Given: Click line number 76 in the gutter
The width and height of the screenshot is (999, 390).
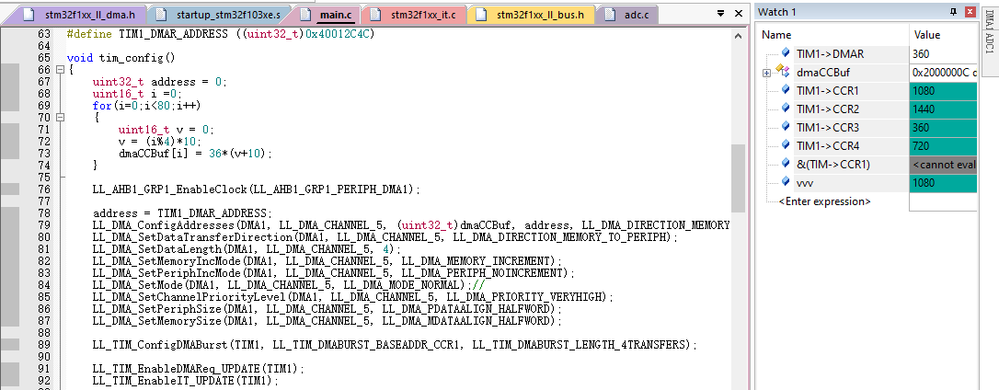Looking at the screenshot, I should point(44,189).
